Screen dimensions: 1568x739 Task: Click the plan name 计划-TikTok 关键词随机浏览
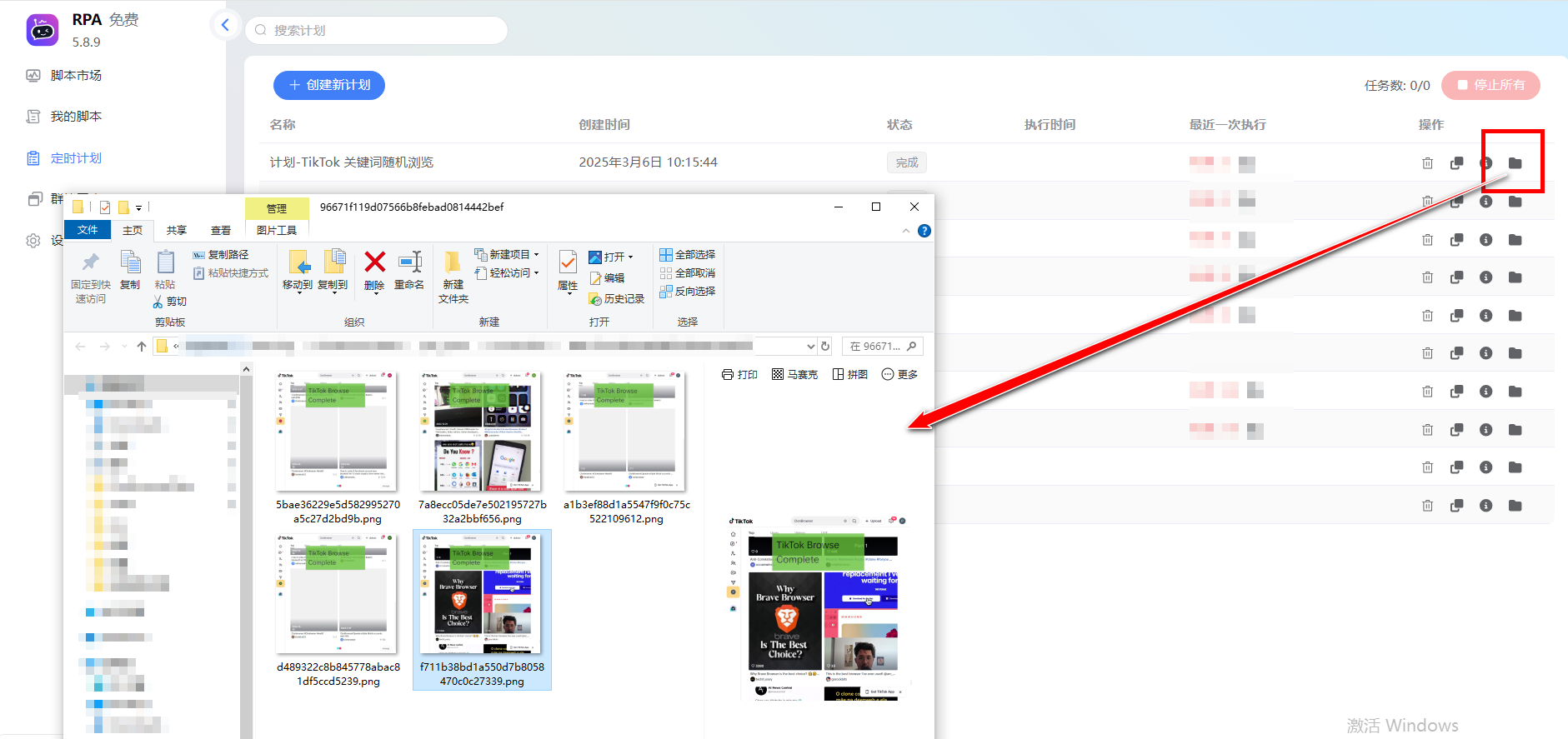click(x=352, y=162)
